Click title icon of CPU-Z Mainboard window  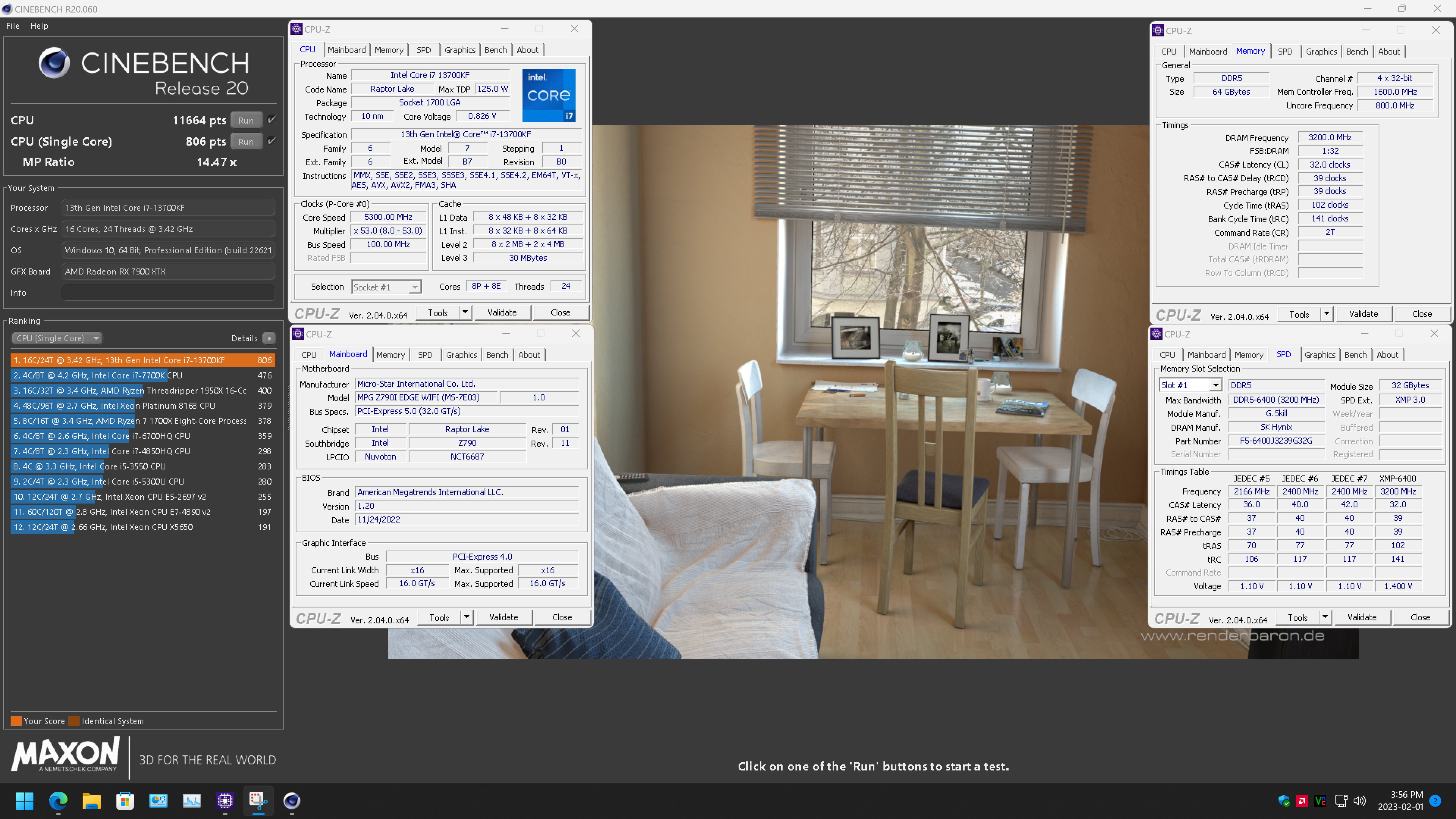pyautogui.click(x=298, y=334)
